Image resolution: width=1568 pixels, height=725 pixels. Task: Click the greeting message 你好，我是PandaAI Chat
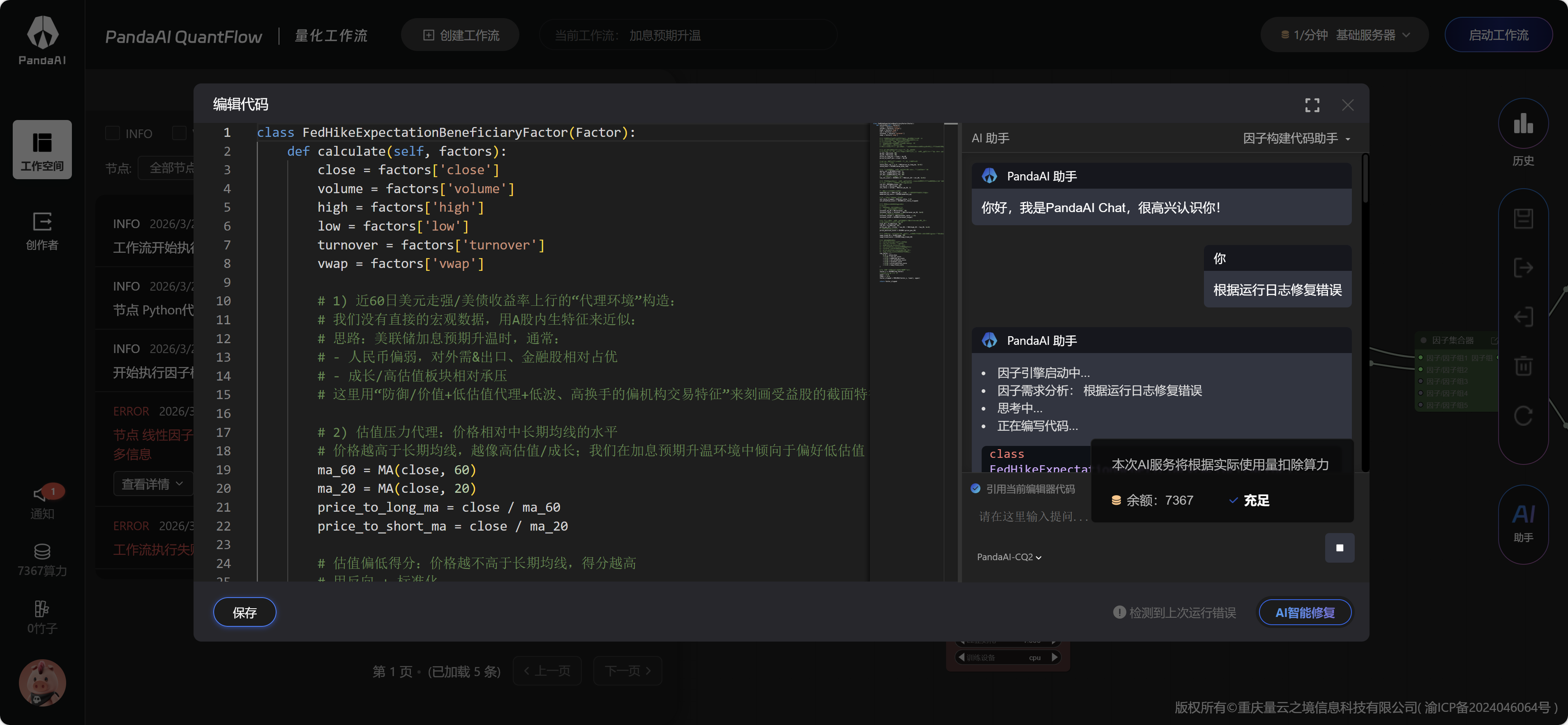[x=1100, y=208]
